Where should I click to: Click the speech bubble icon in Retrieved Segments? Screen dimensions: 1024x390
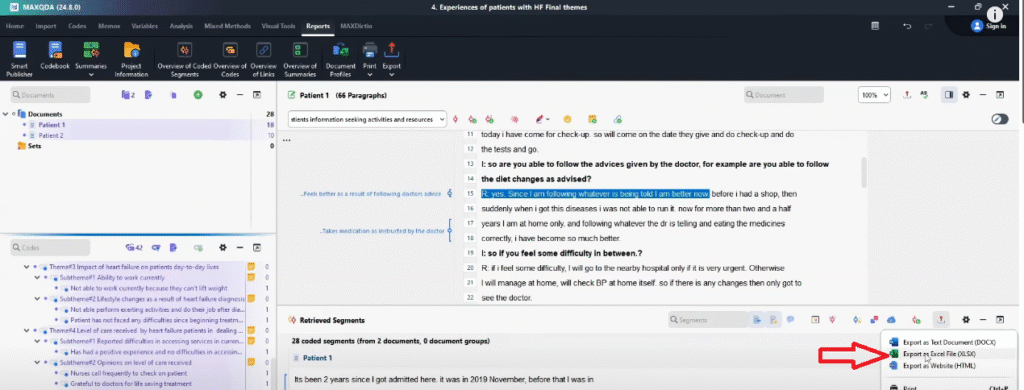pyautogui.click(x=790, y=319)
